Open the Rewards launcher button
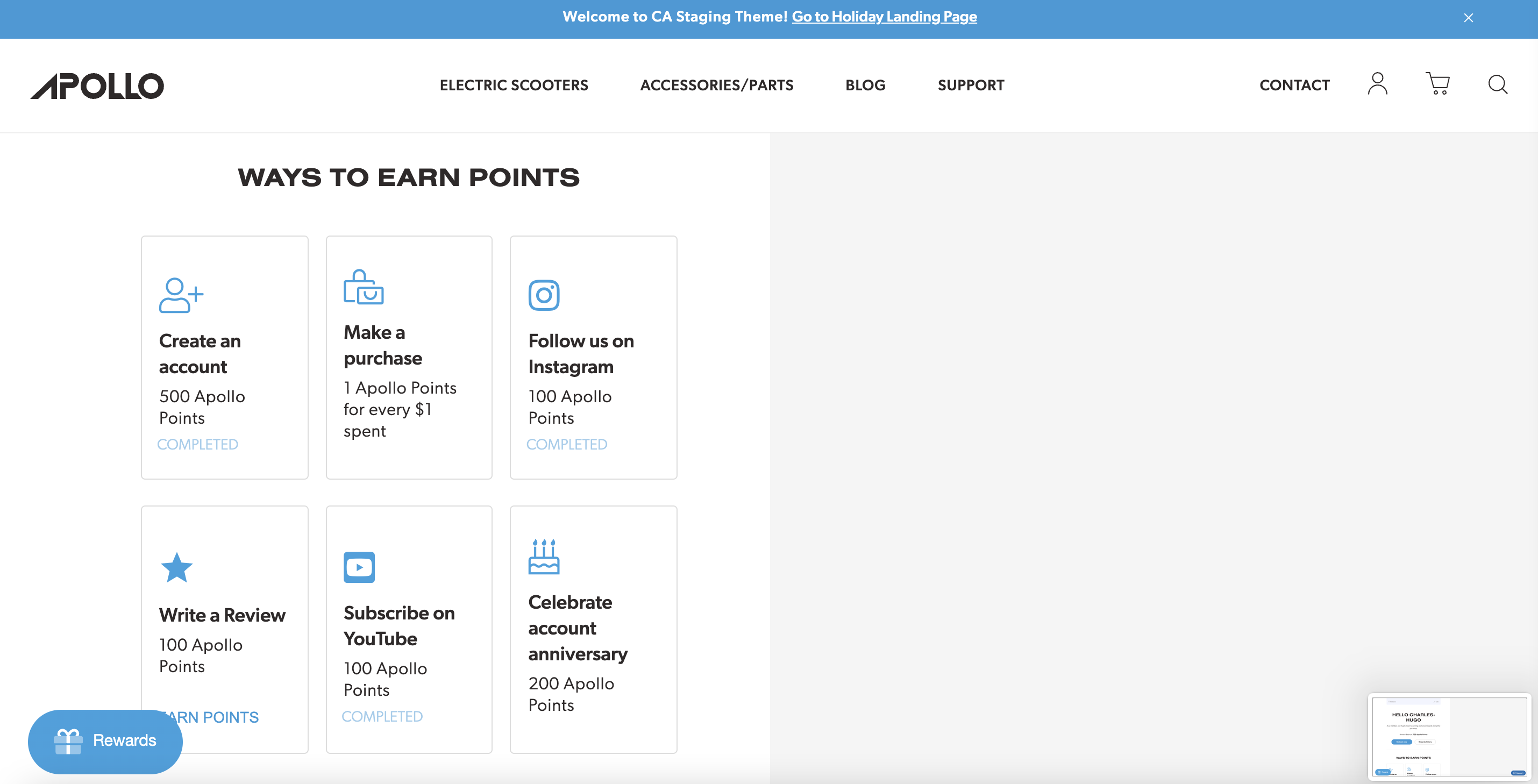 105,742
